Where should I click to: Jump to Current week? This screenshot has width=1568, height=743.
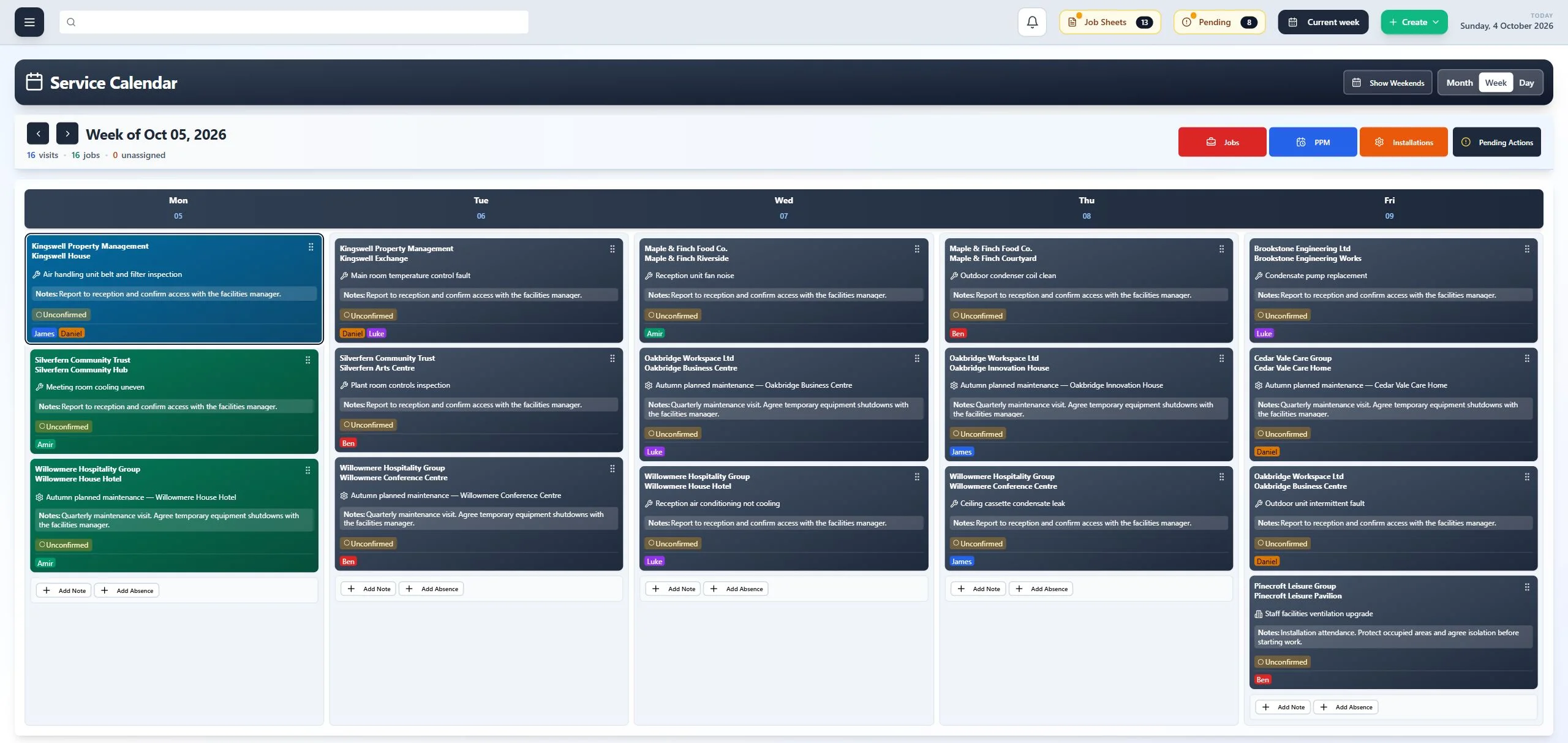[1323, 22]
